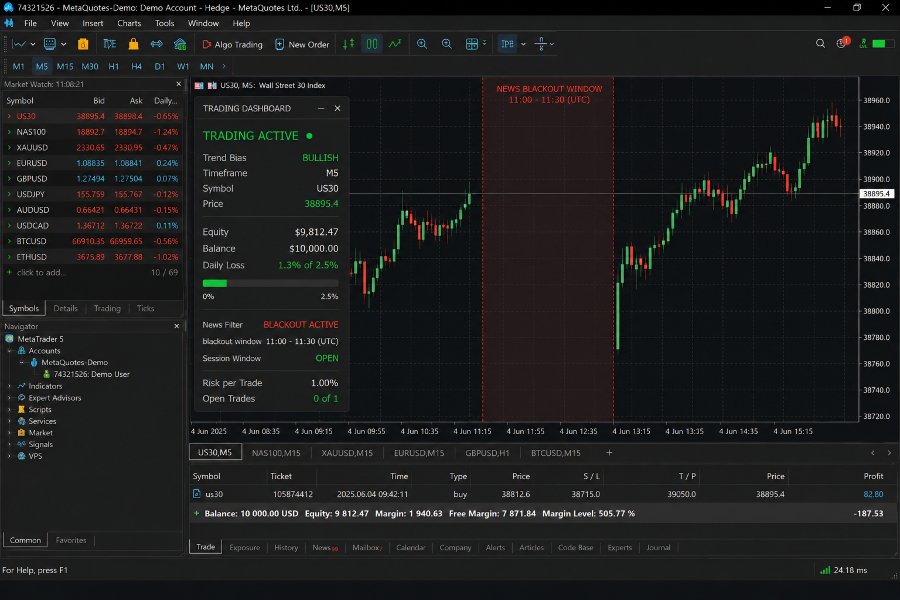Select VPS in the Navigator tree
Screen dimensions: 900x600
pyautogui.click(x=35, y=456)
